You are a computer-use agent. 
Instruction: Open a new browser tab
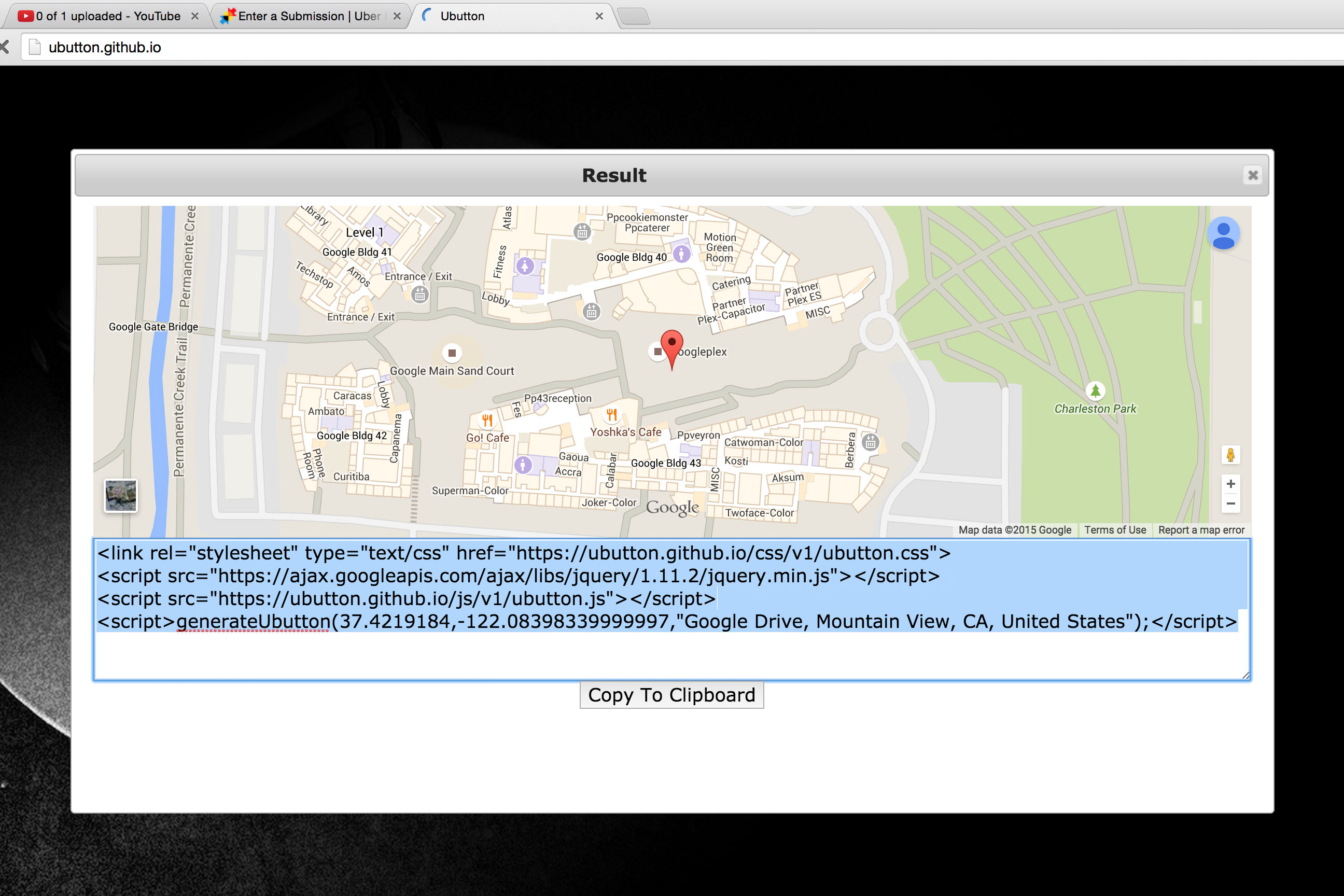point(634,16)
